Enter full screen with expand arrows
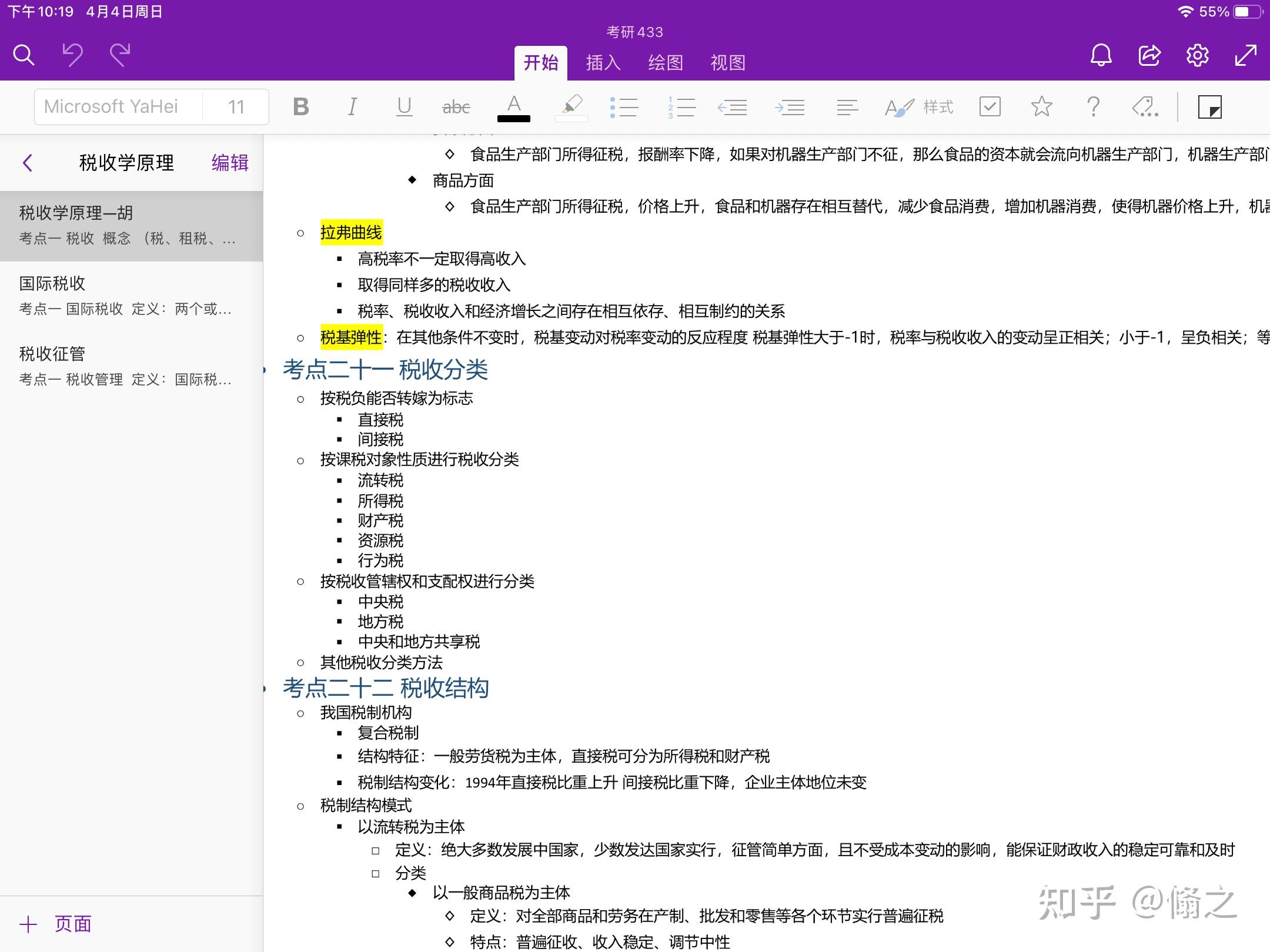The height and width of the screenshot is (952, 1270). coord(1245,55)
